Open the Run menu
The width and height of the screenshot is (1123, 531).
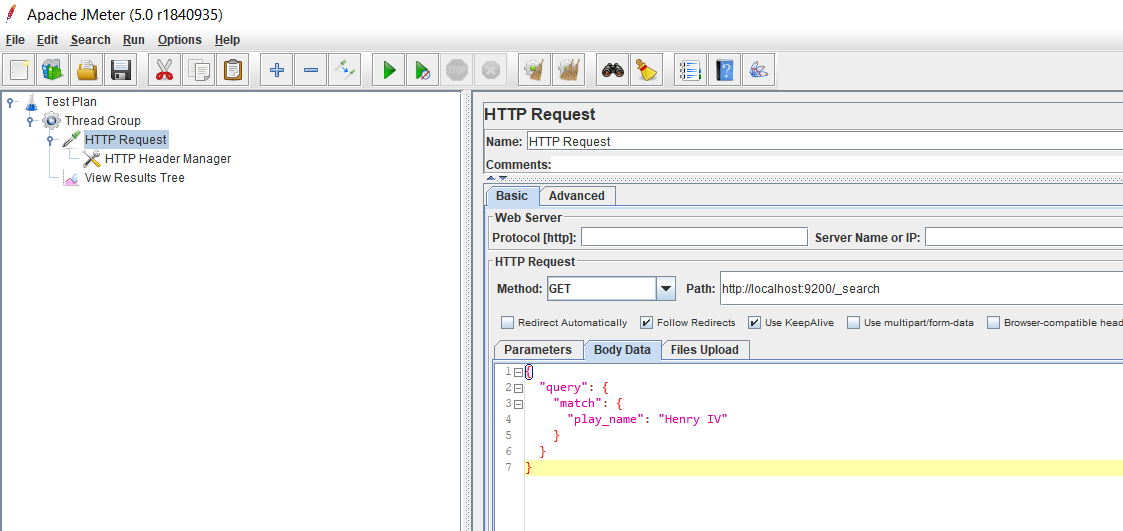click(x=133, y=40)
